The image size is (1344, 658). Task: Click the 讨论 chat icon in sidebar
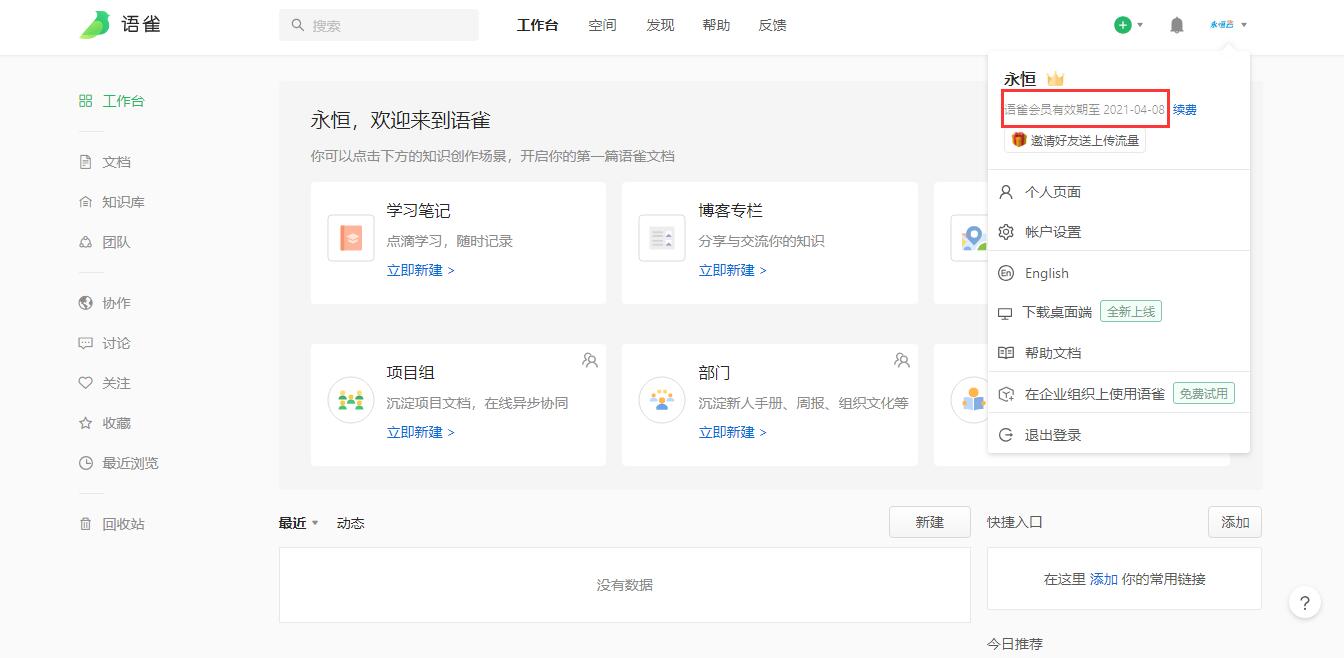click(85, 343)
